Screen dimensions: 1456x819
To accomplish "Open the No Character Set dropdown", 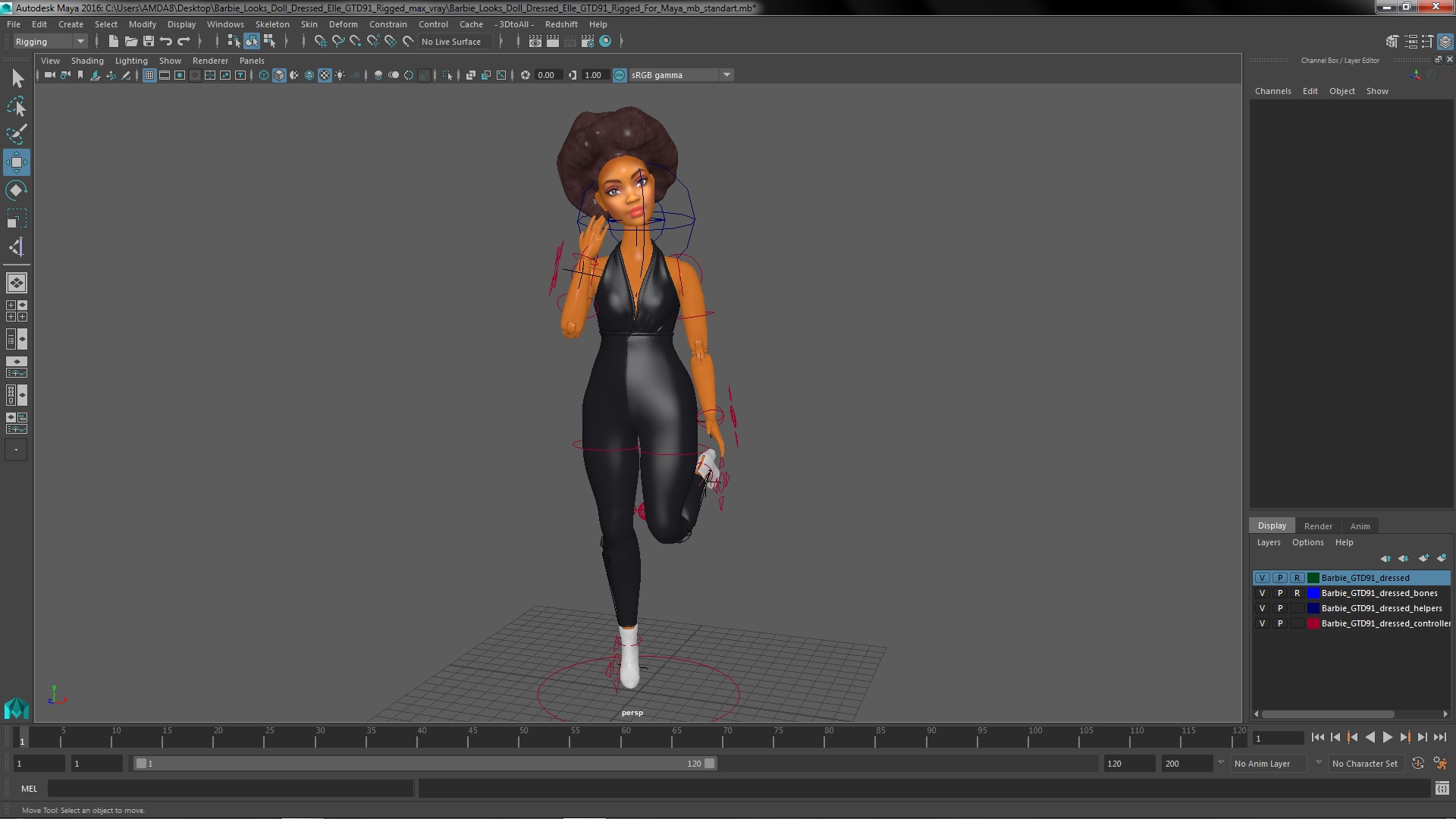I will pos(1365,764).
